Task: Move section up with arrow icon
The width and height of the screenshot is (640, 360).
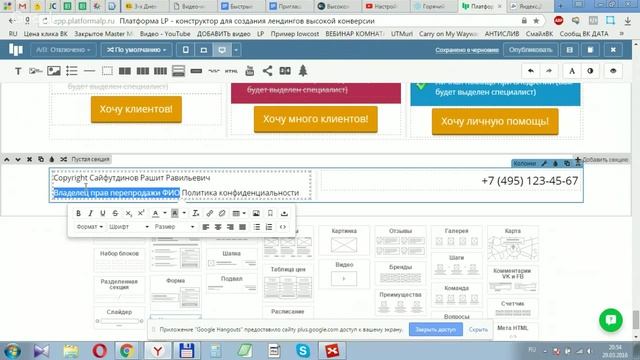Action: 7,160
